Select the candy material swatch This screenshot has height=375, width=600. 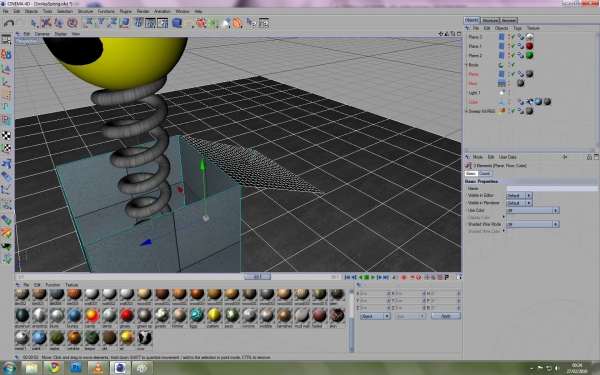coord(92,316)
